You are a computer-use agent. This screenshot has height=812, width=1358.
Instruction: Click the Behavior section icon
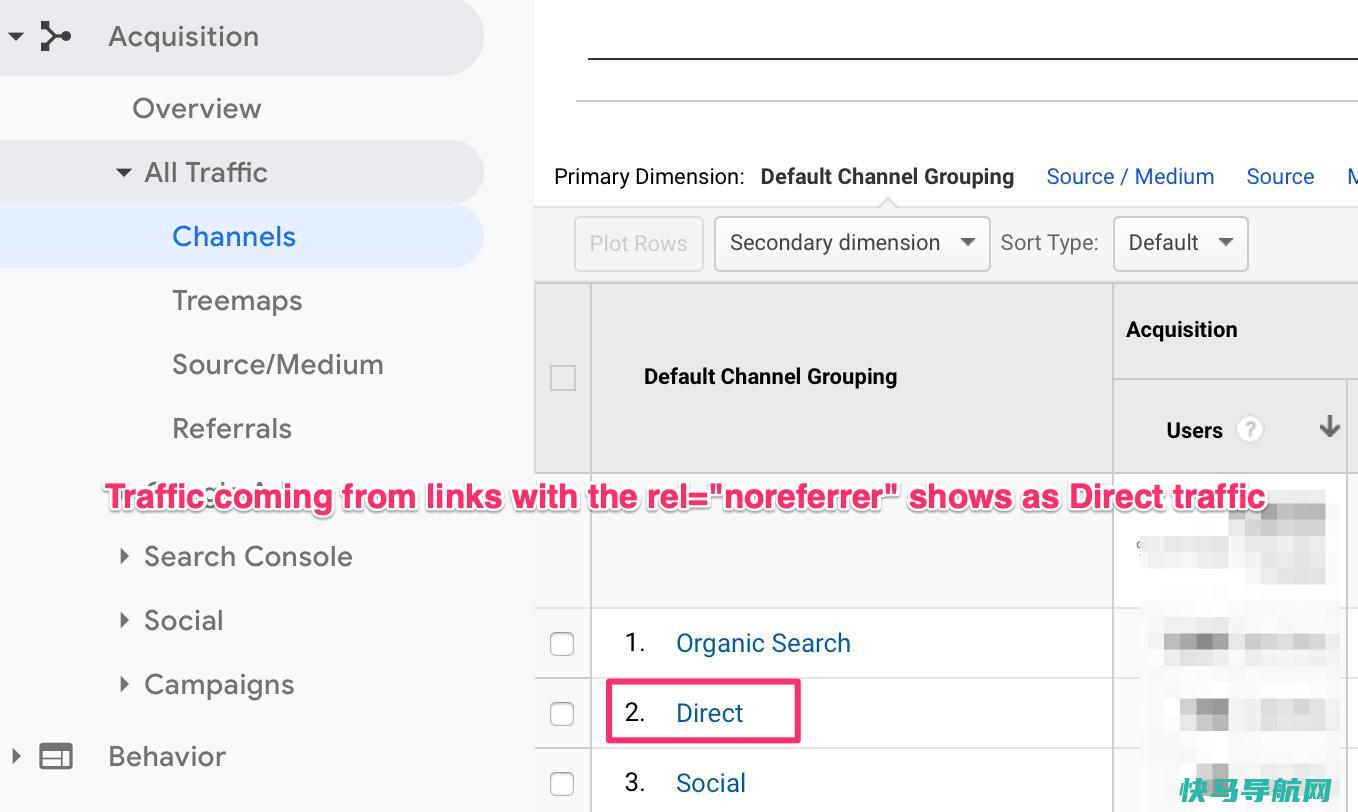pyautogui.click(x=56, y=757)
